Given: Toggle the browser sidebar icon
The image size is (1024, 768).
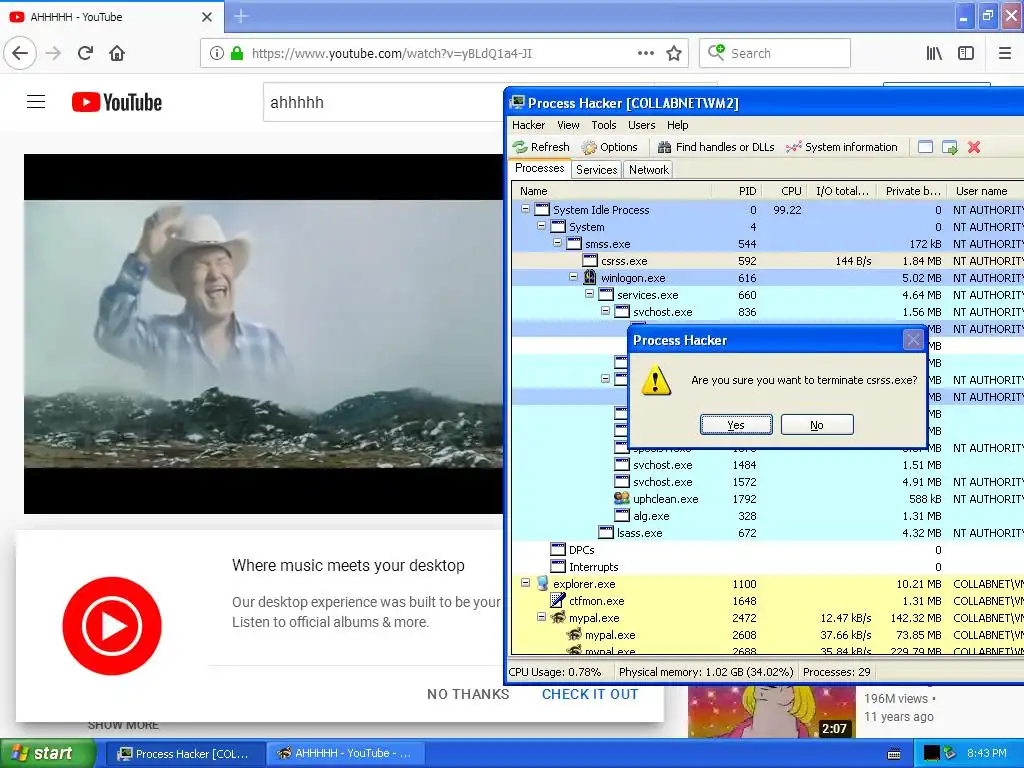Looking at the screenshot, I should (966, 54).
